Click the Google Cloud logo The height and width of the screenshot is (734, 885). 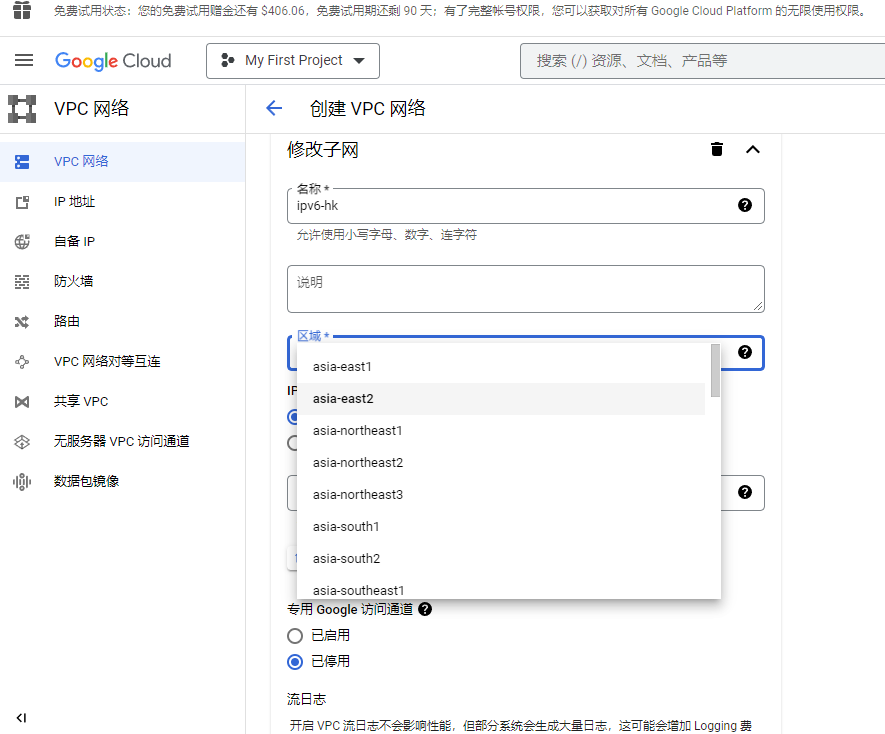coord(113,61)
